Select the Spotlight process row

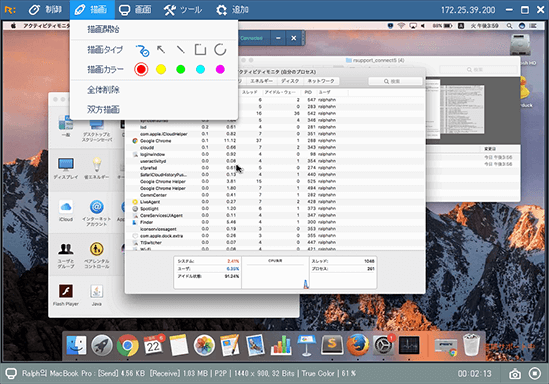[274, 209]
